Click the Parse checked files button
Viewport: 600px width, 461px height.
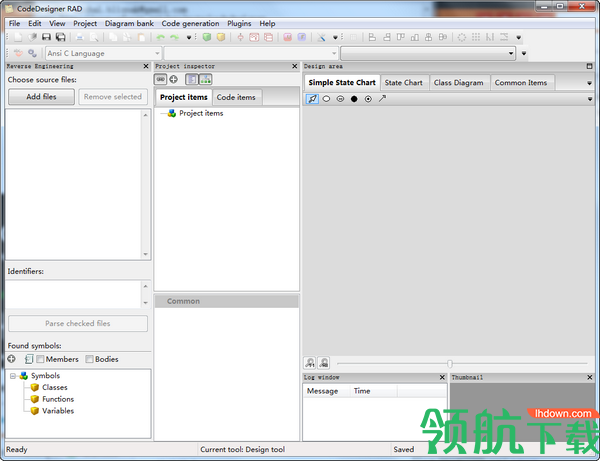pyautogui.click(x=78, y=323)
